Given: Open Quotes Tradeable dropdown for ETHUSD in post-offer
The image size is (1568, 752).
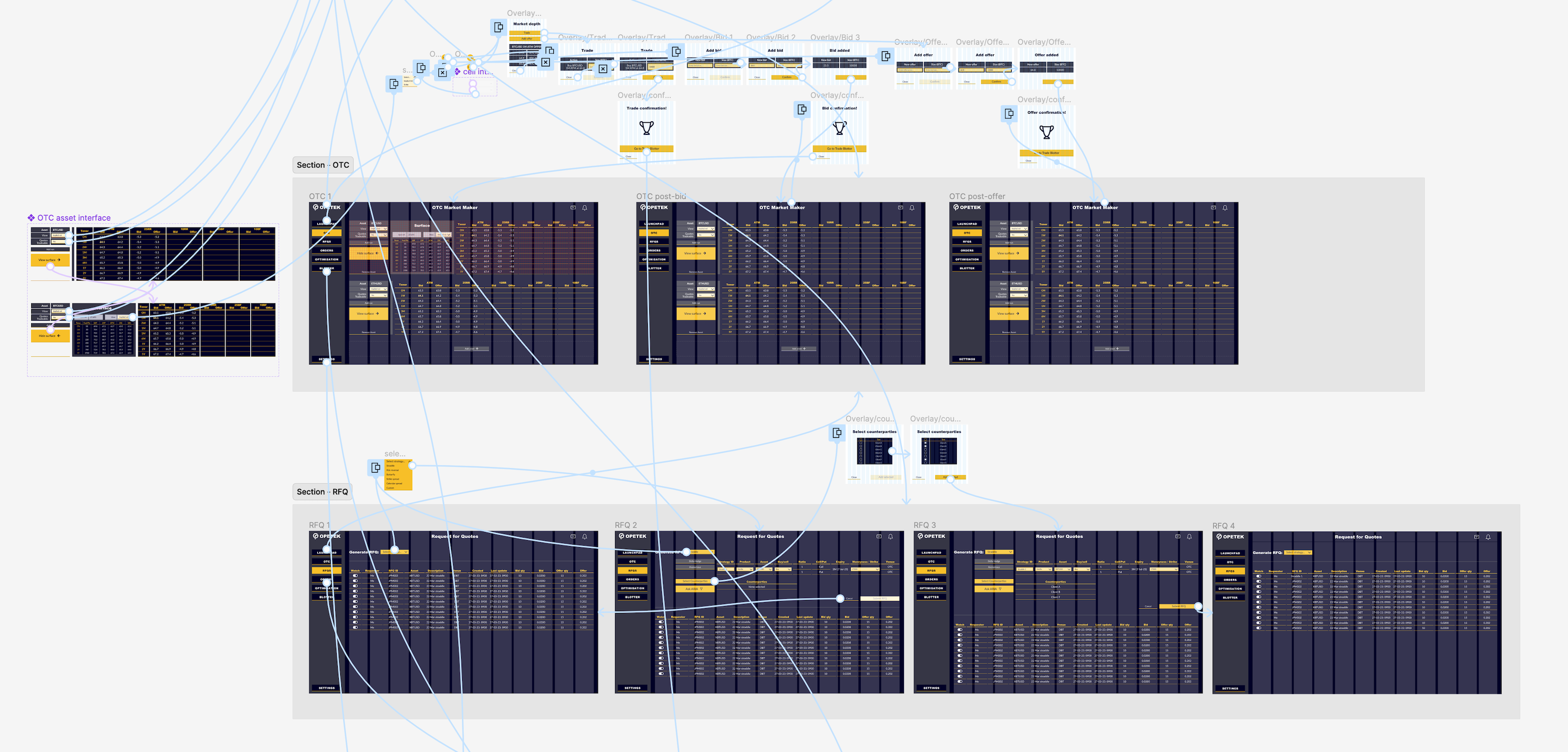Looking at the screenshot, I should 1018,295.
